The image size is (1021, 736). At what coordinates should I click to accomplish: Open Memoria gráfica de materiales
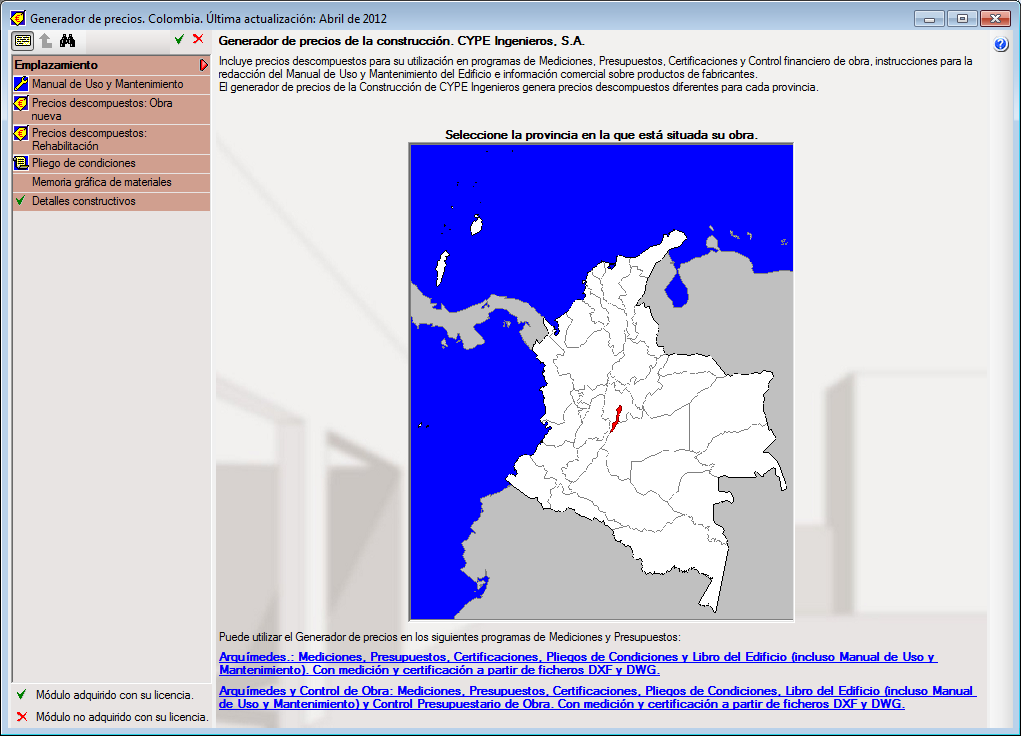(x=111, y=182)
